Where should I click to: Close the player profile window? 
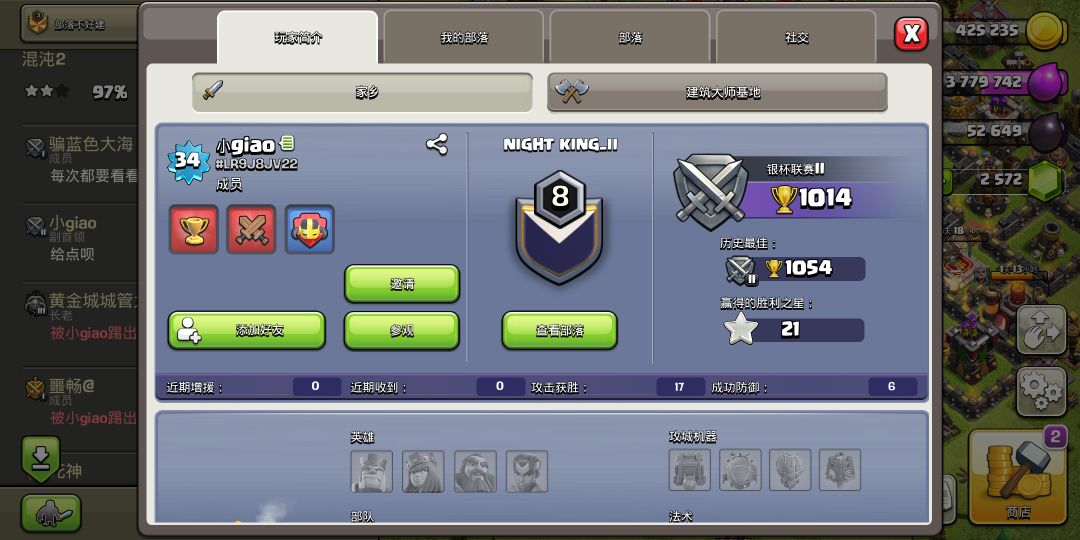tap(911, 34)
